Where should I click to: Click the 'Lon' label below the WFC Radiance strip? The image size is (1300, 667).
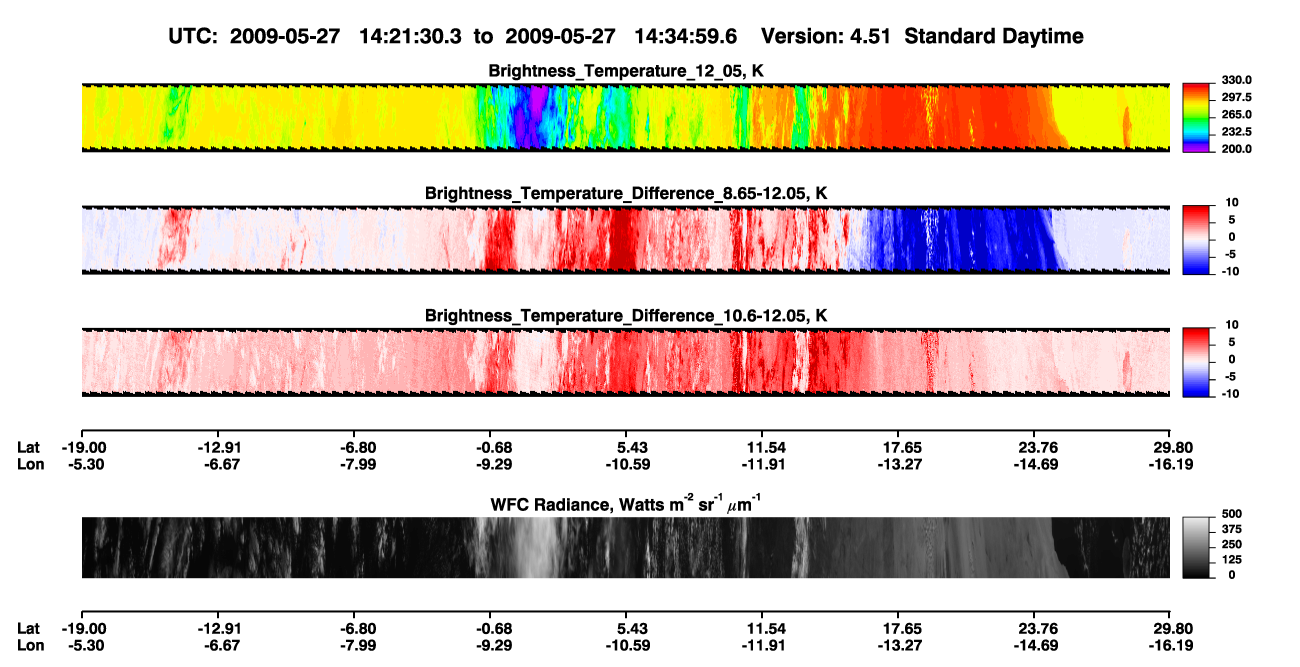pyautogui.click(x=30, y=645)
